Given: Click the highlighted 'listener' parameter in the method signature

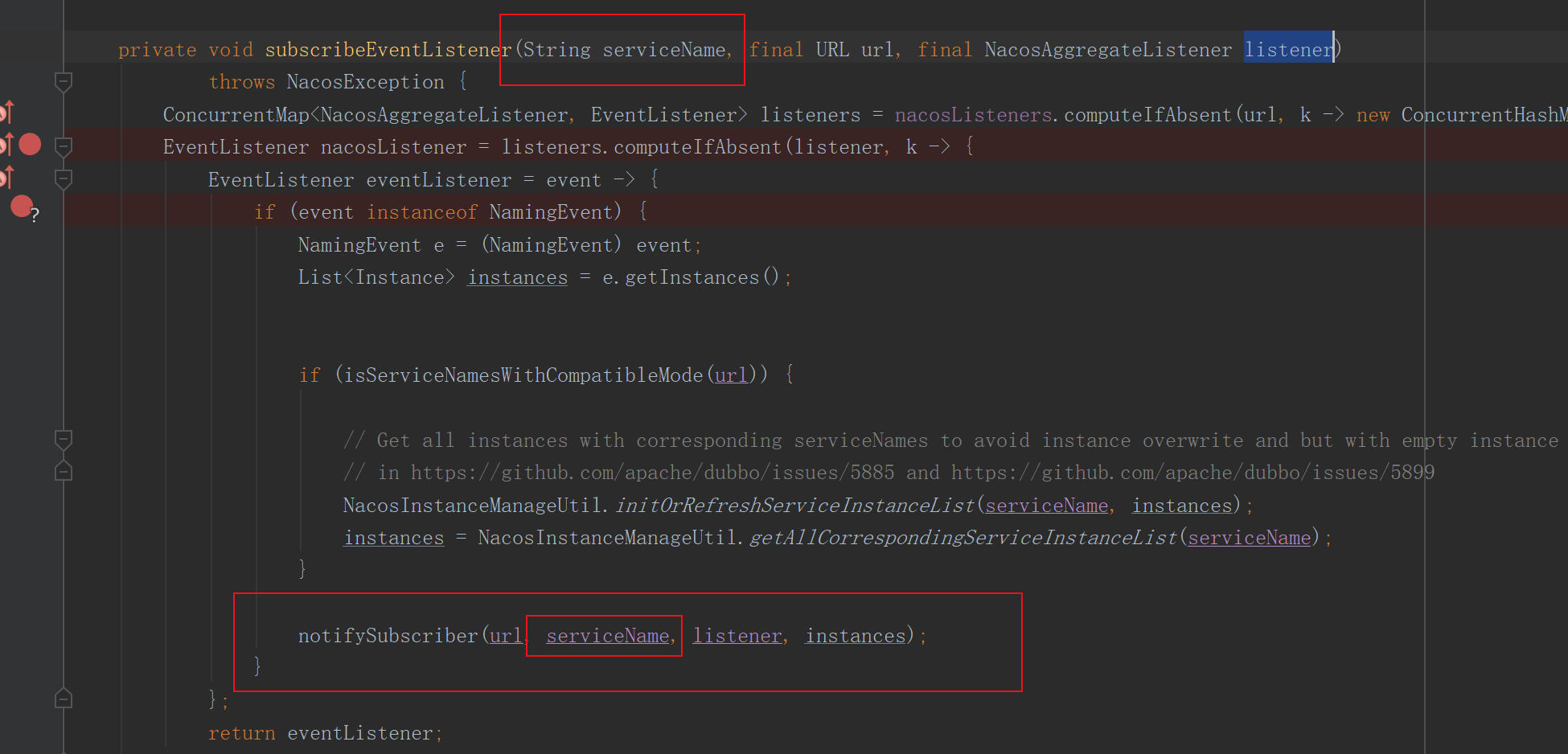Looking at the screenshot, I should [1289, 50].
